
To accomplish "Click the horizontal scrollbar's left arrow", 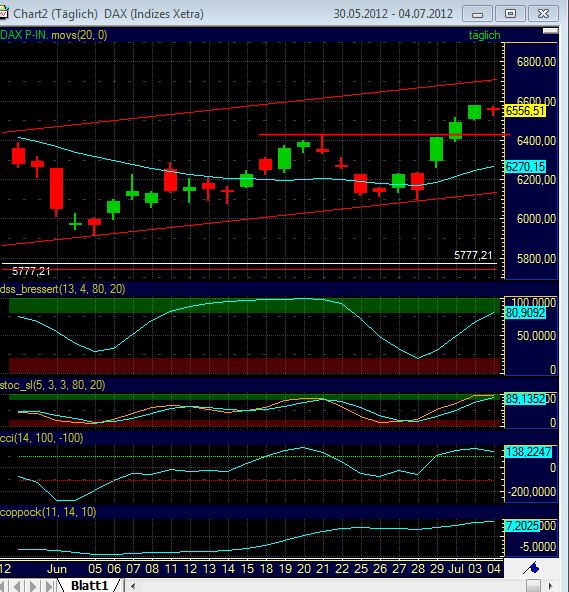I will [x=133, y=586].
